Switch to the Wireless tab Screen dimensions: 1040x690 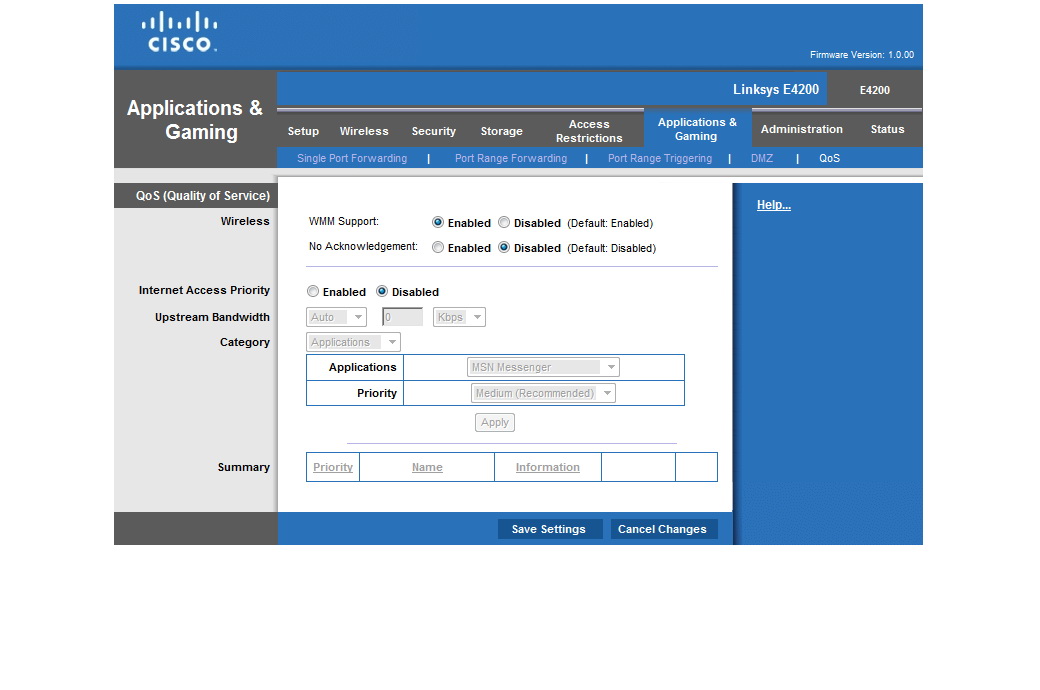pos(364,131)
